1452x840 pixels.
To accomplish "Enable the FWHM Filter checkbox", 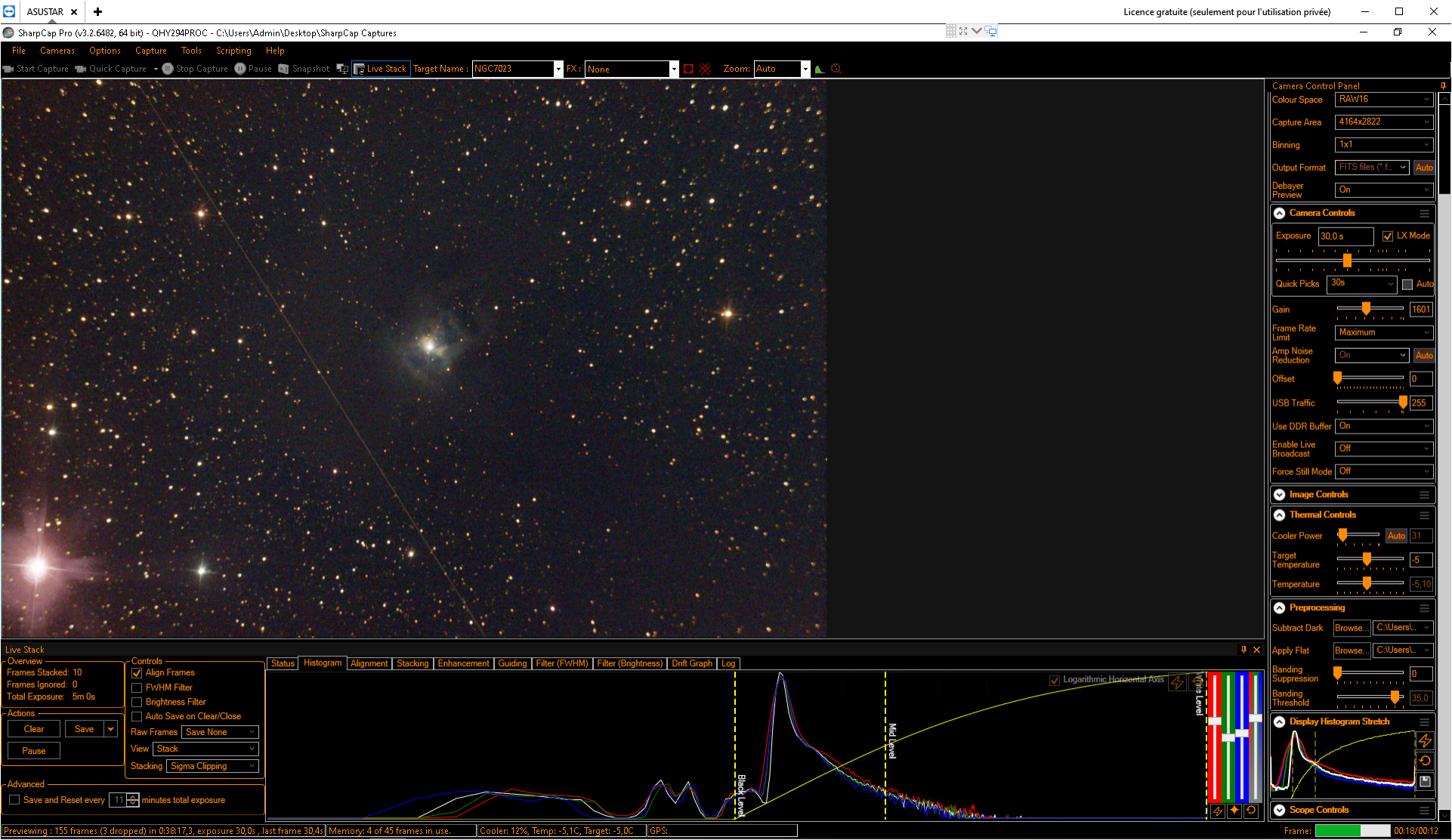I will 137,688.
